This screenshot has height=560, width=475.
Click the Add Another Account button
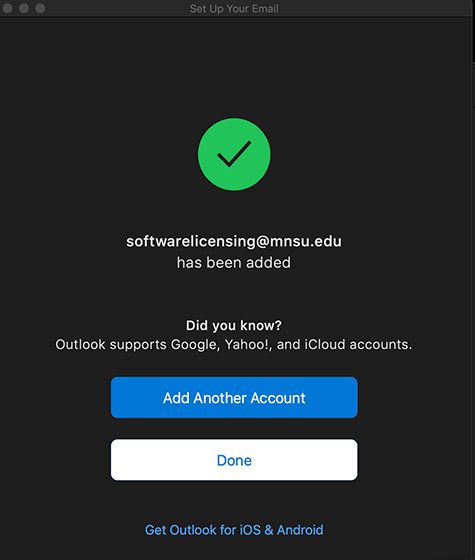(x=234, y=398)
